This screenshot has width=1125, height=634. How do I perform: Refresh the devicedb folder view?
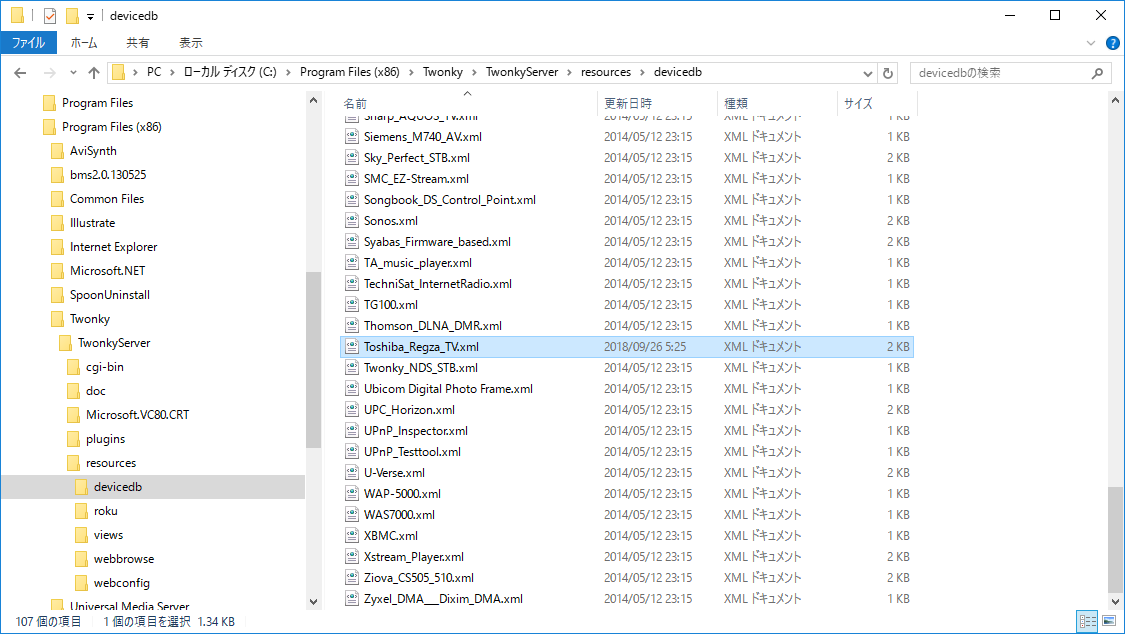(888, 73)
